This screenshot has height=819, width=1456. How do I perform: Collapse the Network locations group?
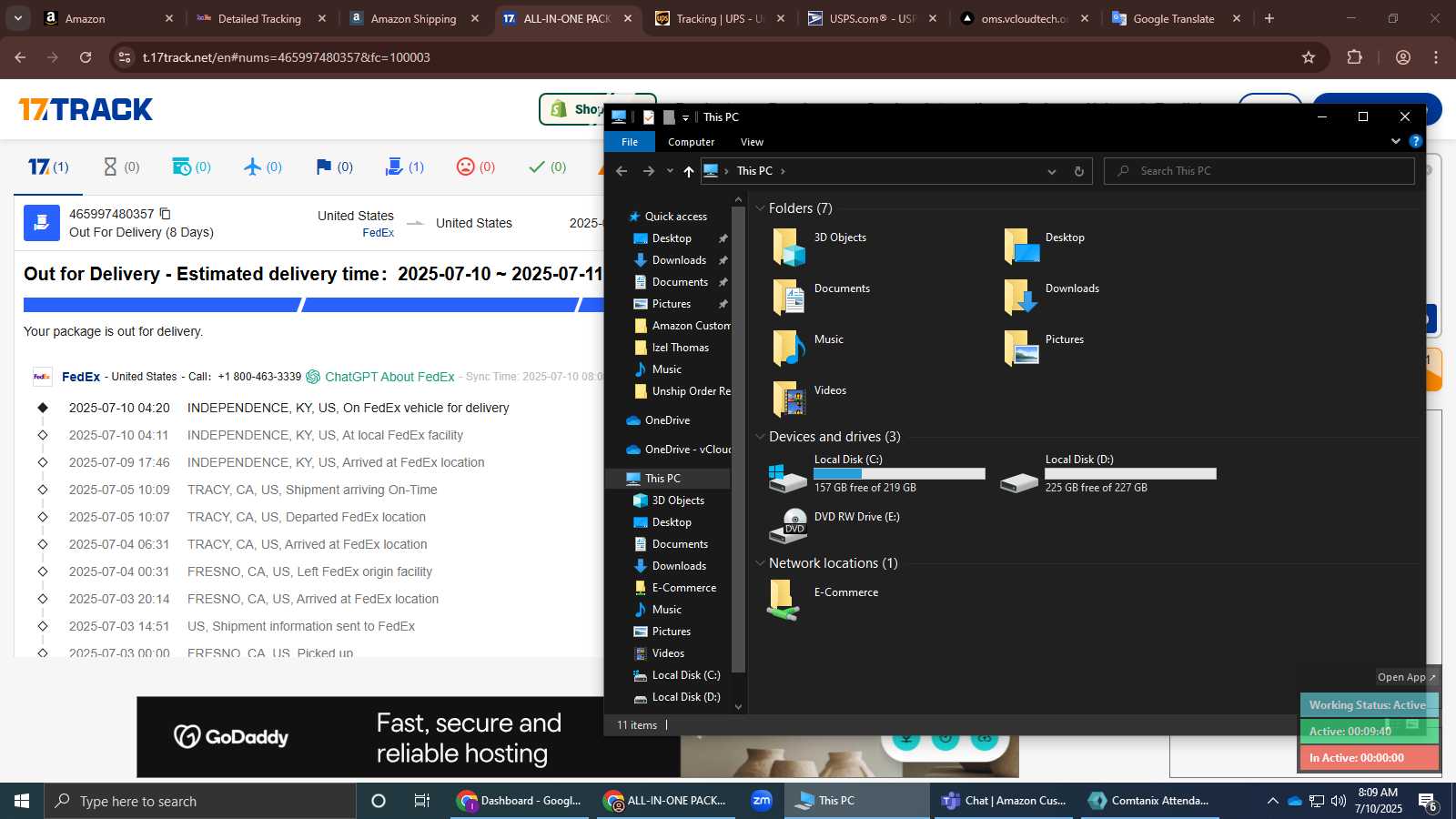[x=760, y=563]
